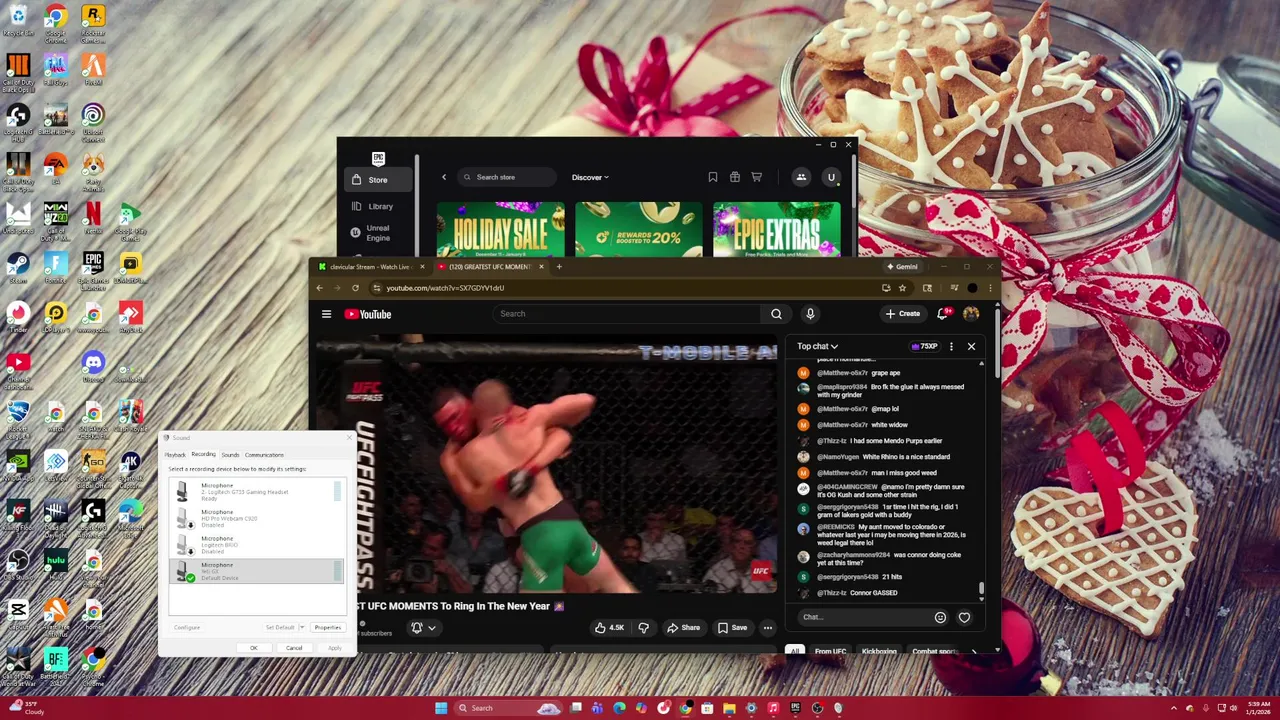Viewport: 1280px width, 720px height.
Task: Start YouTube voice search with microphone
Action: (x=810, y=314)
